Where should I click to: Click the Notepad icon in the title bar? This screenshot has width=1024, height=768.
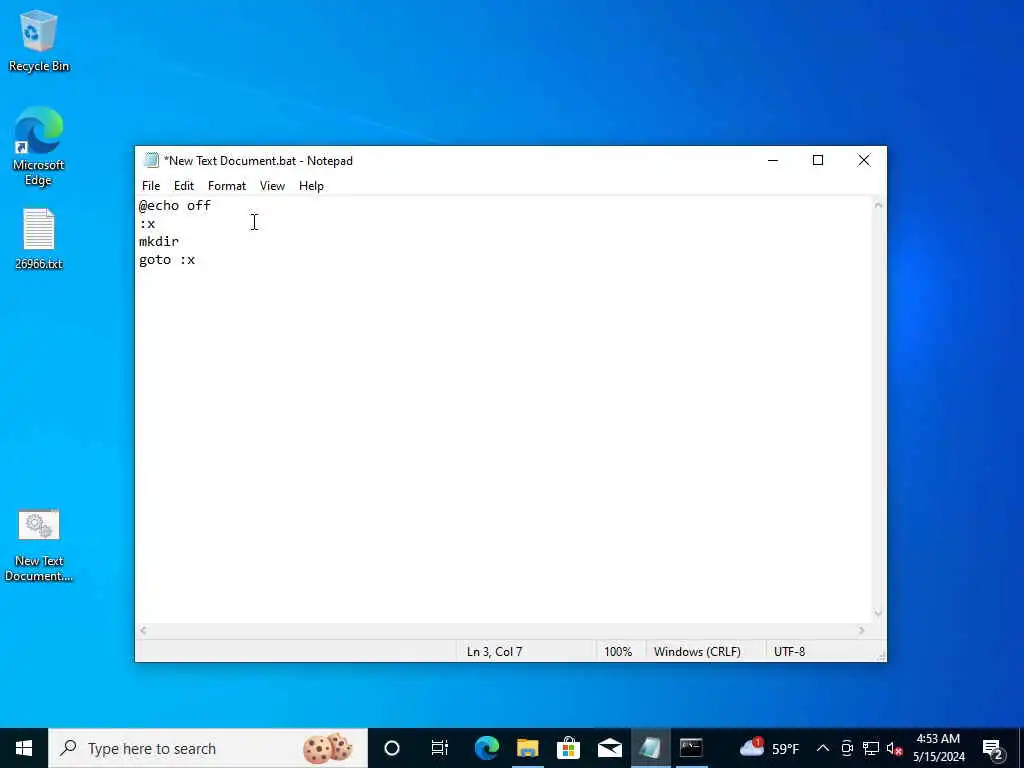(152, 160)
